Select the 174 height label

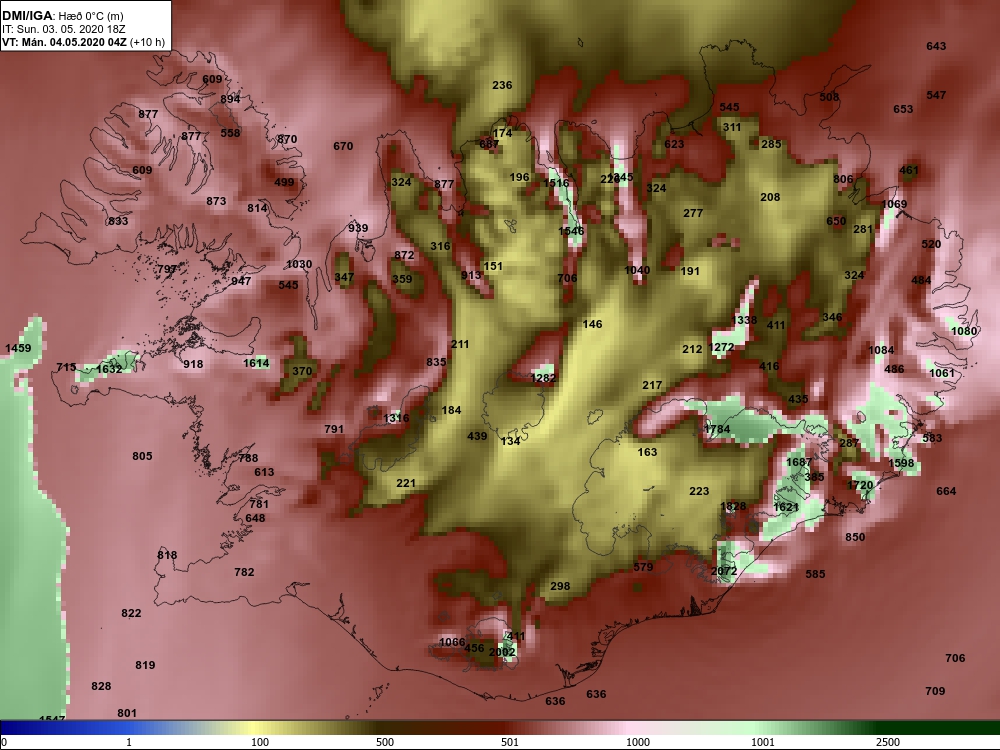[x=503, y=133]
